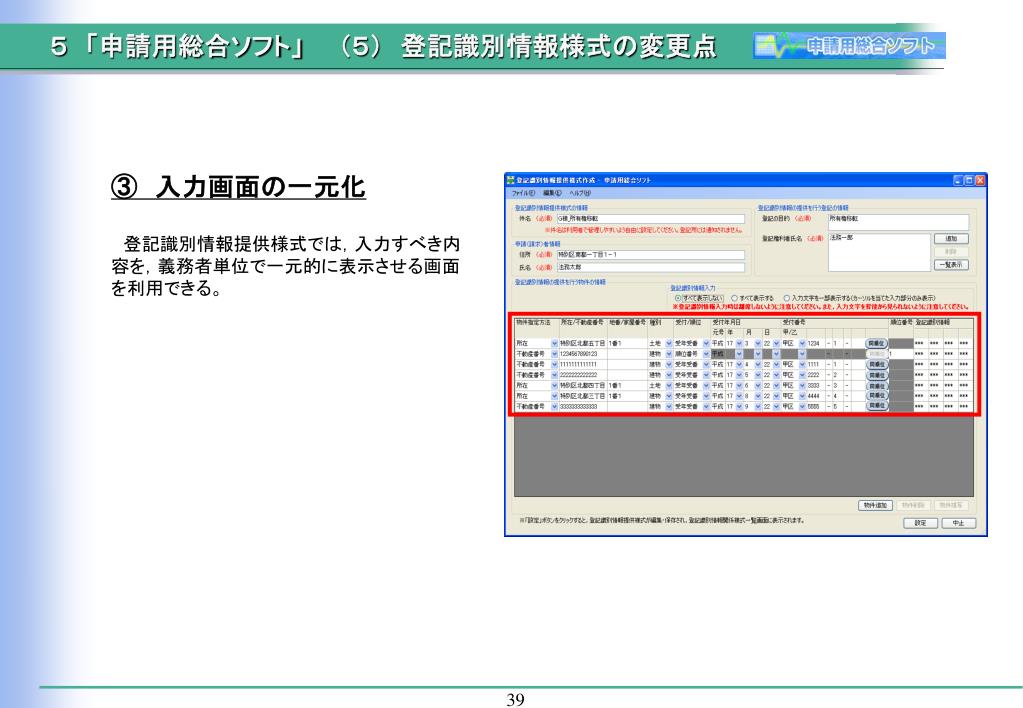Click the 受付年月日 column header
The image size is (1023, 708).
(x=746, y=322)
